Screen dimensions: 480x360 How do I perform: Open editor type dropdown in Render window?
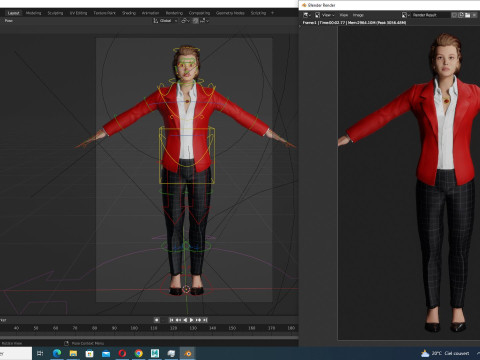(x=307, y=15)
